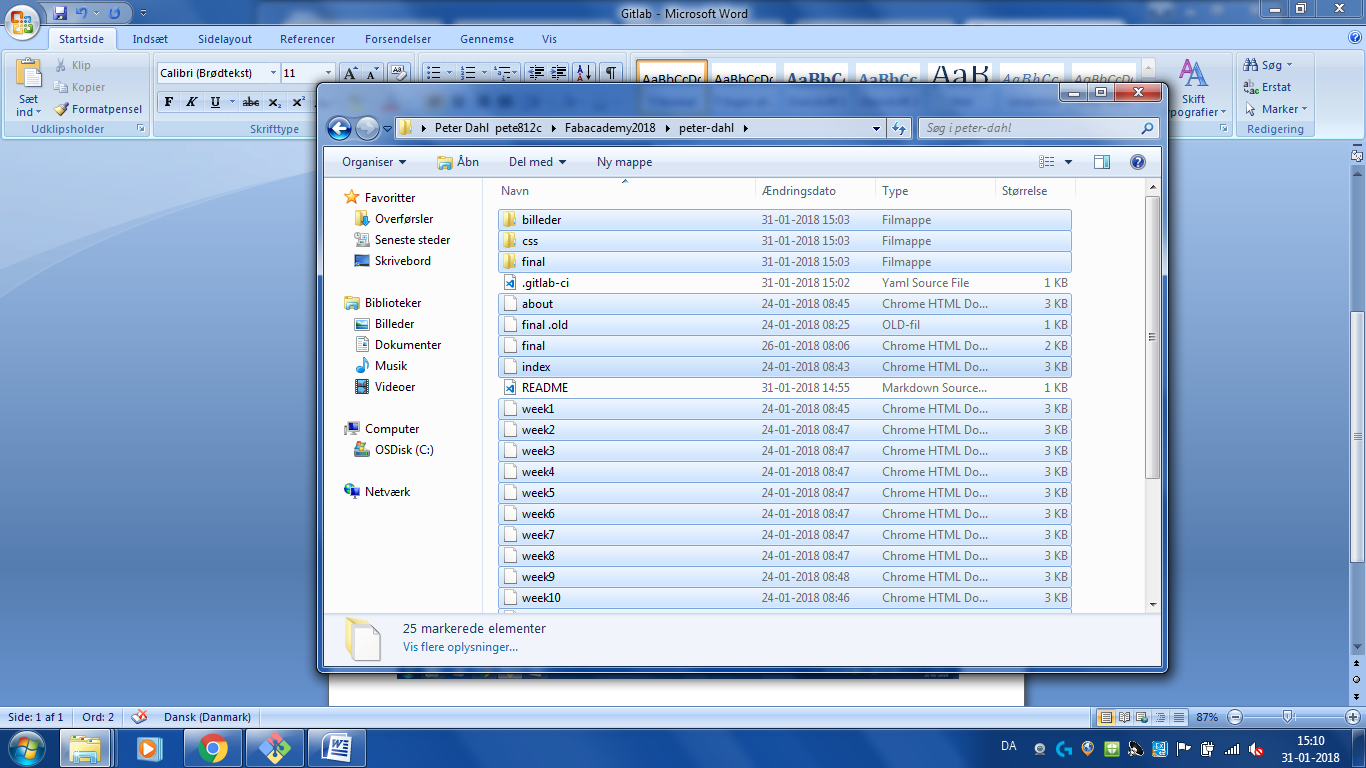Image resolution: width=1366 pixels, height=768 pixels.
Task: Toggle strikethrough (abc) formatting in Word
Action: 251,102
